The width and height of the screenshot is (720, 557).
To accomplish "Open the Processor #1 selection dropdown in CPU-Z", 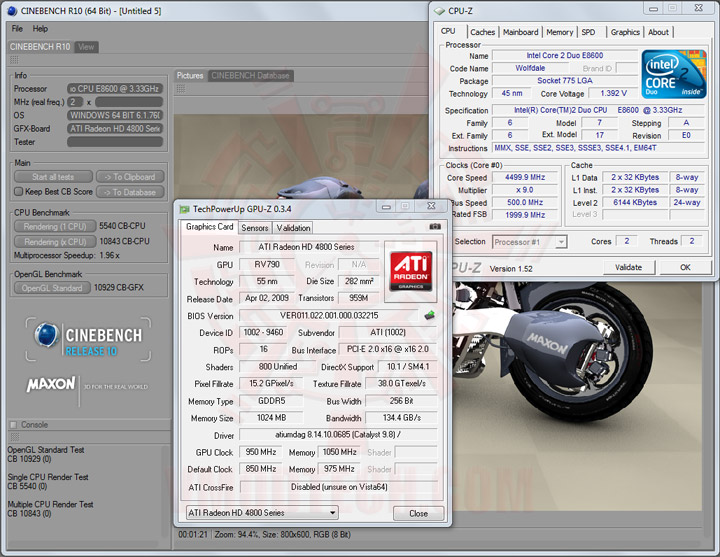I will pos(529,242).
